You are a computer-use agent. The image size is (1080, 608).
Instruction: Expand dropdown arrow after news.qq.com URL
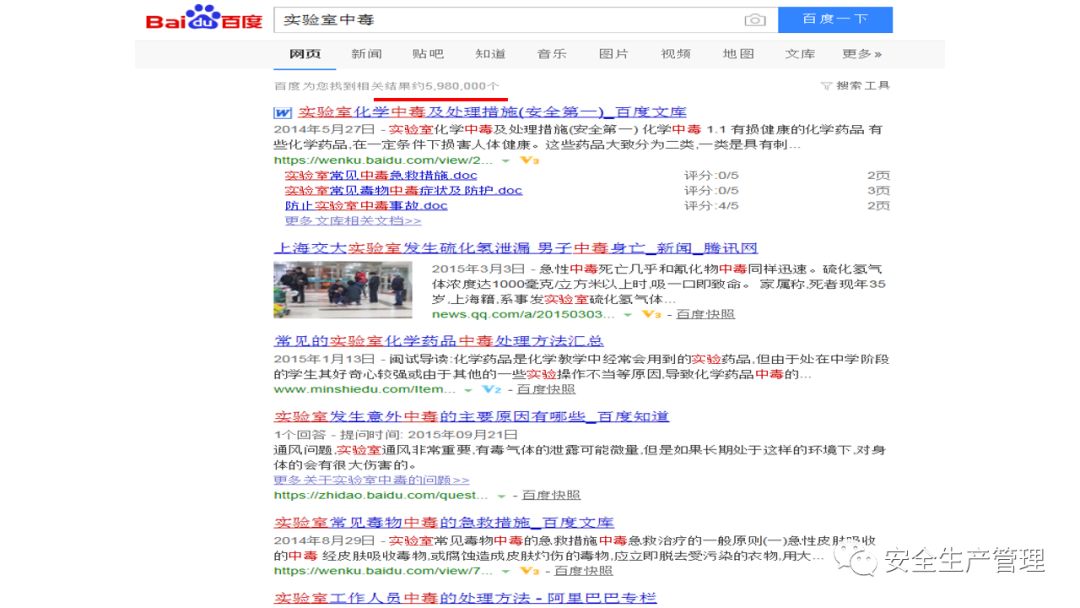(627, 315)
